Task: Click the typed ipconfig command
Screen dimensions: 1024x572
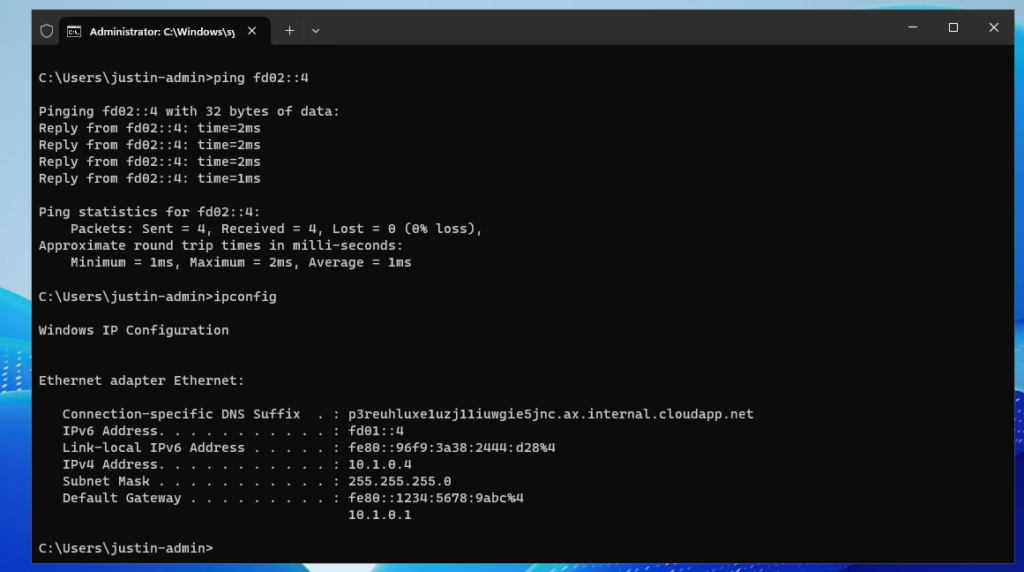Action: (x=245, y=297)
